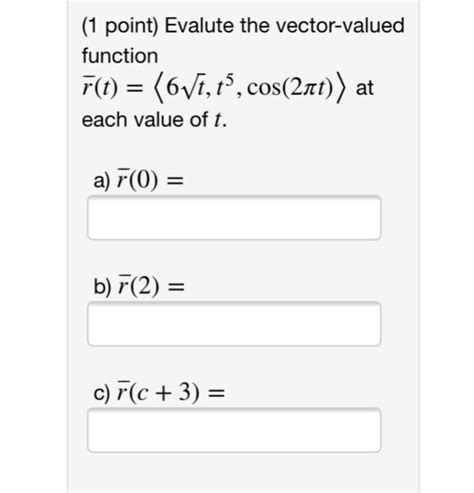Click the text each value of
This screenshot has width=474, height=493.
(x=145, y=119)
